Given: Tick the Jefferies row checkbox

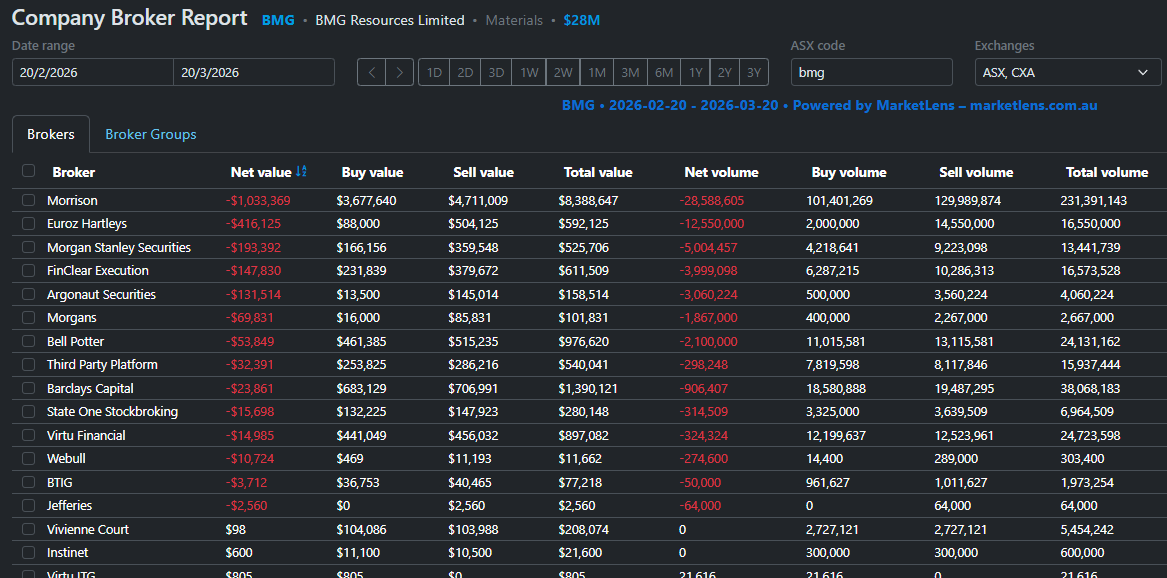Looking at the screenshot, I should (28, 506).
